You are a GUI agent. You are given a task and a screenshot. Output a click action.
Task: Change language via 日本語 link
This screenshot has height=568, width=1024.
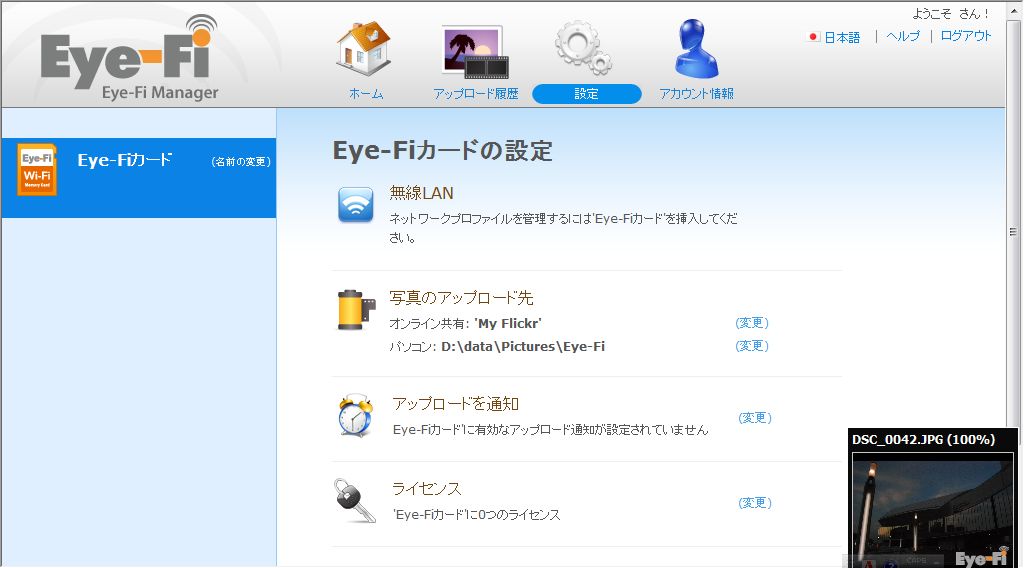point(842,37)
